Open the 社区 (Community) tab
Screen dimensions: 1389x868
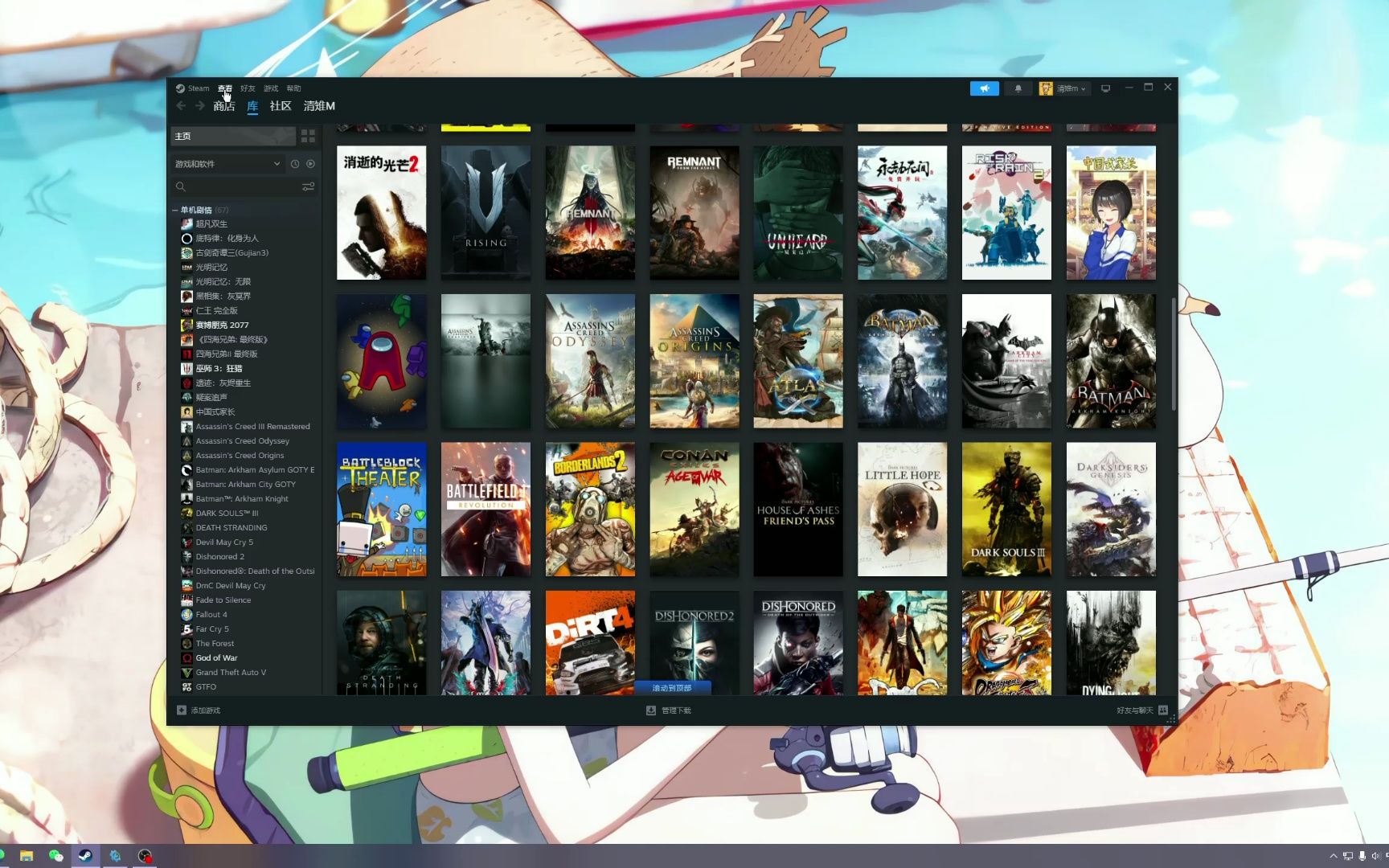click(281, 106)
